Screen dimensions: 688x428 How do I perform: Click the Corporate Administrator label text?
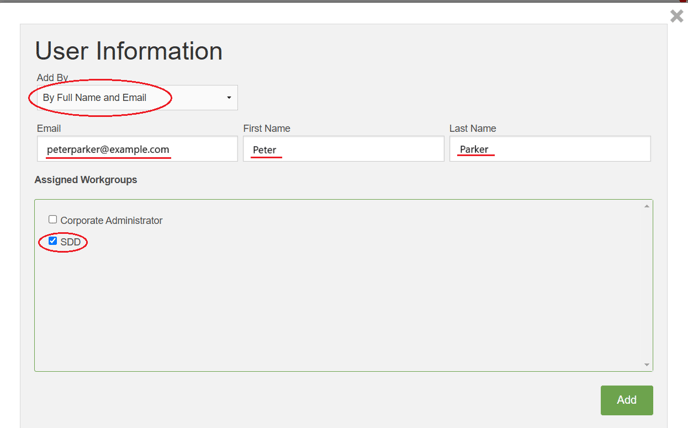click(111, 220)
